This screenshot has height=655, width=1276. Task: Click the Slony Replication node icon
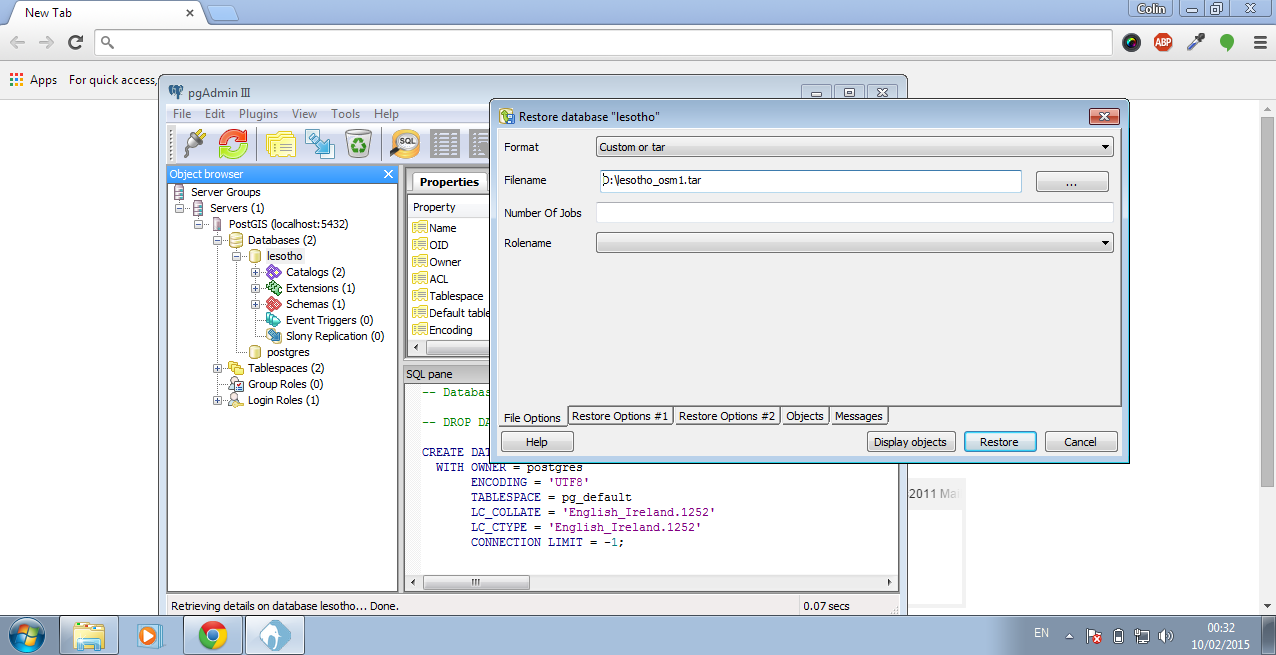tap(274, 336)
